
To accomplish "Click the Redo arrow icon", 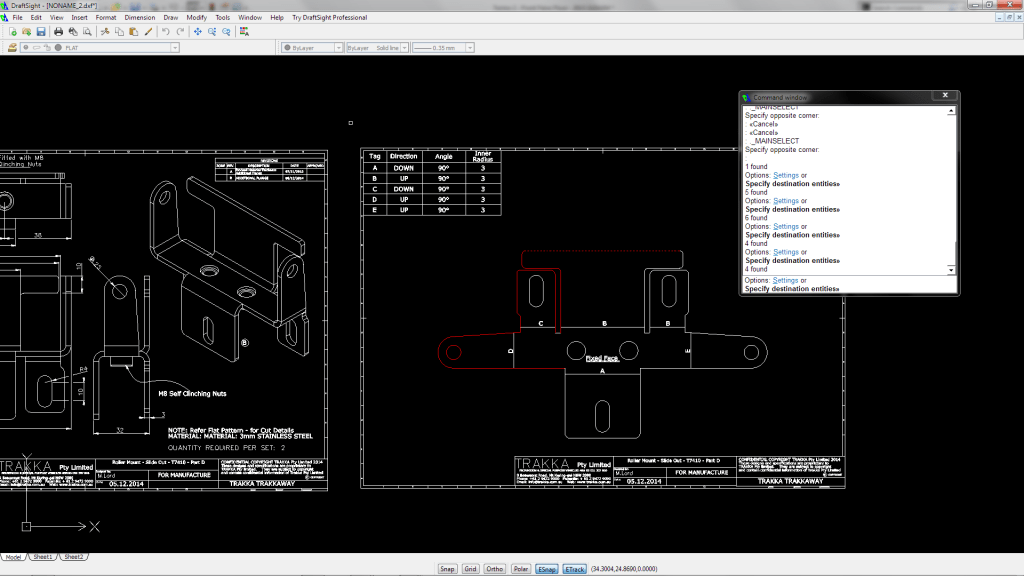I will (180, 32).
